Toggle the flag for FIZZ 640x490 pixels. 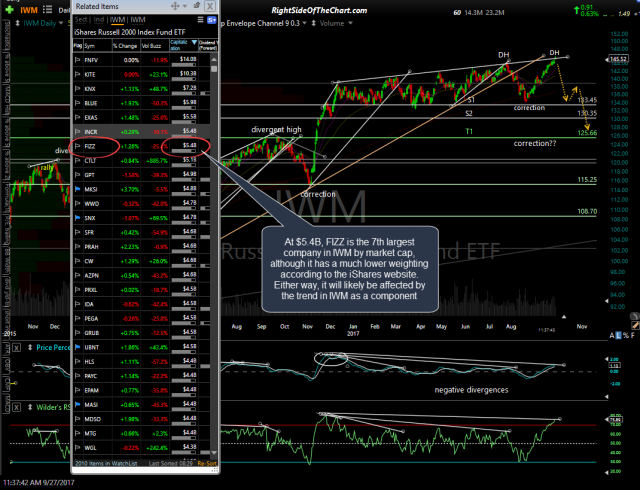pyautogui.click(x=78, y=146)
